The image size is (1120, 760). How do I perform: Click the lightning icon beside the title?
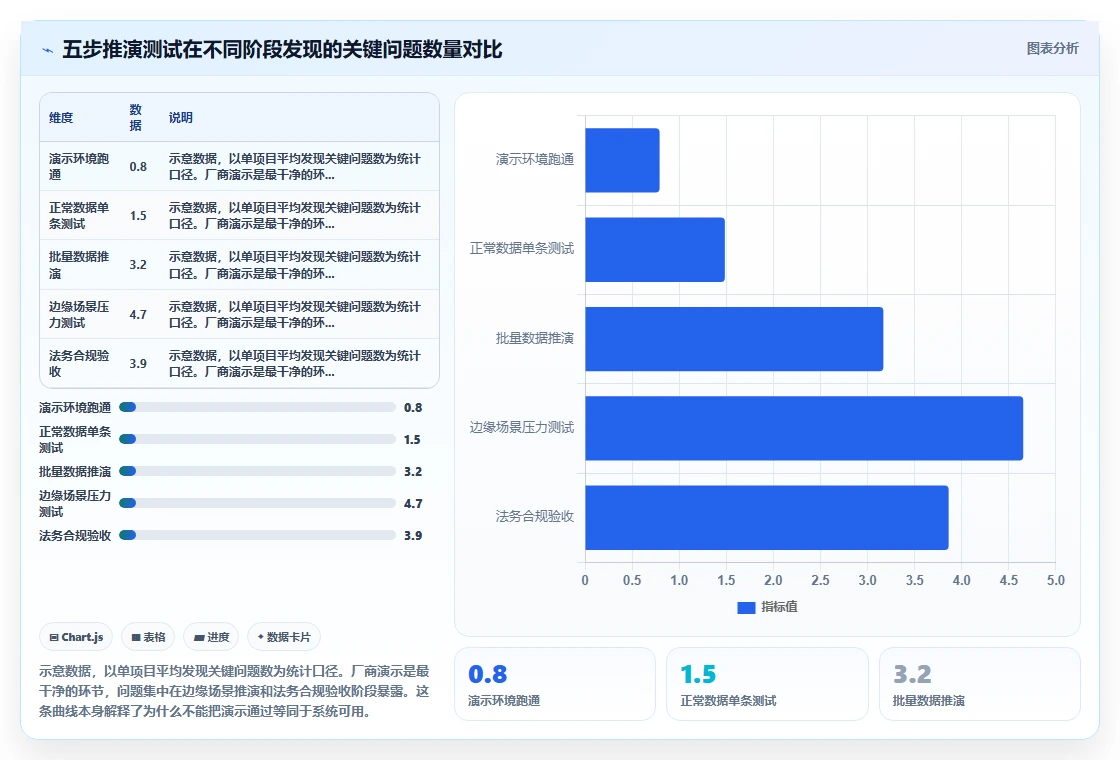48,51
